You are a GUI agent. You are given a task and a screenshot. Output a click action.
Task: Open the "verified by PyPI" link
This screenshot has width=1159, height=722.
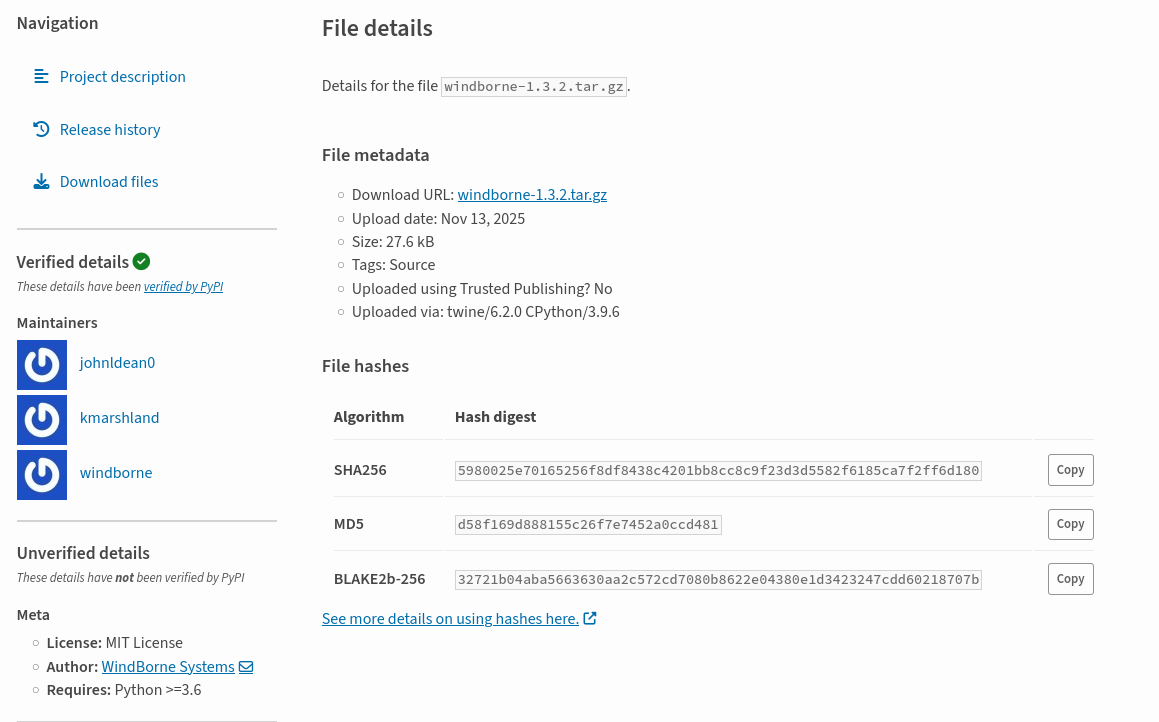(183, 287)
